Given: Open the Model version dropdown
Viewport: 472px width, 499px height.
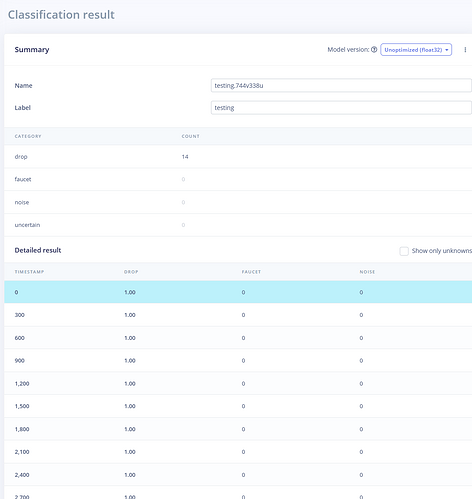Looking at the screenshot, I should click(416, 50).
